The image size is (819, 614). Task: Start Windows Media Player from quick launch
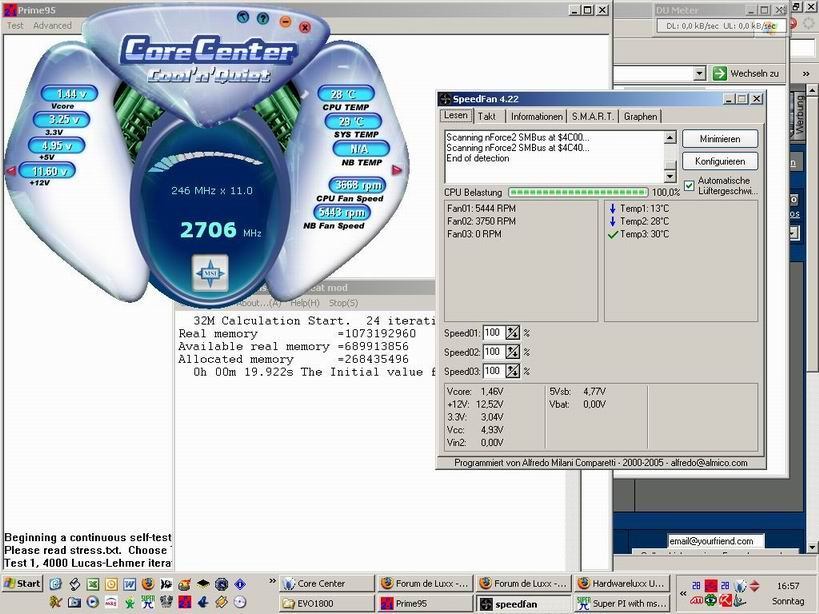point(92,603)
